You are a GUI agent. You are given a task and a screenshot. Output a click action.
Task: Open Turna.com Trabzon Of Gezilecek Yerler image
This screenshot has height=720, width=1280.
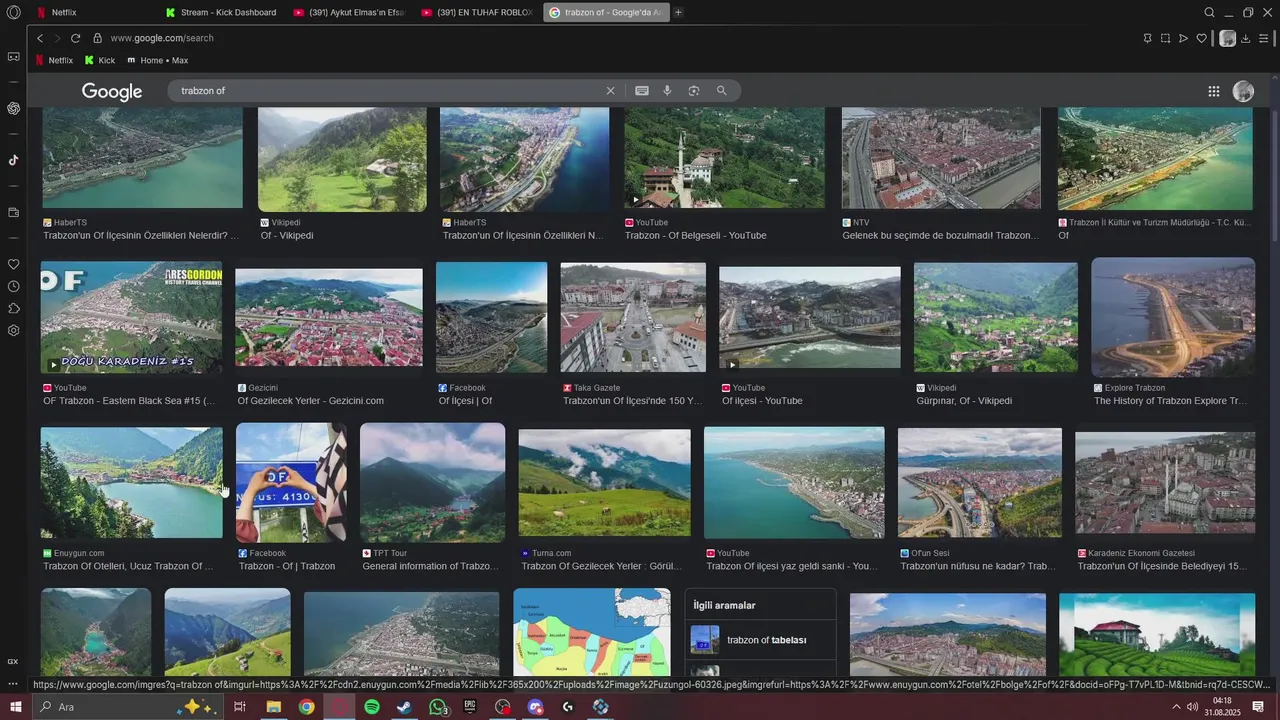point(604,483)
